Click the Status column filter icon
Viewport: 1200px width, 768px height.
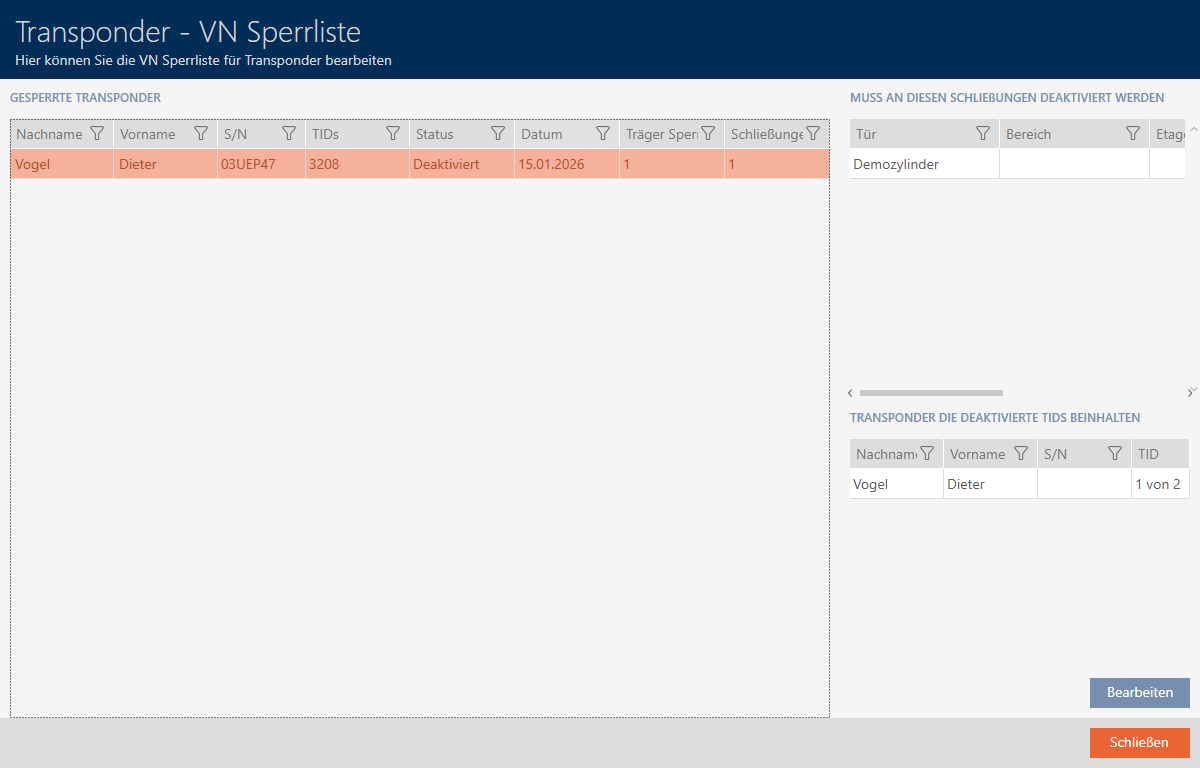497,134
